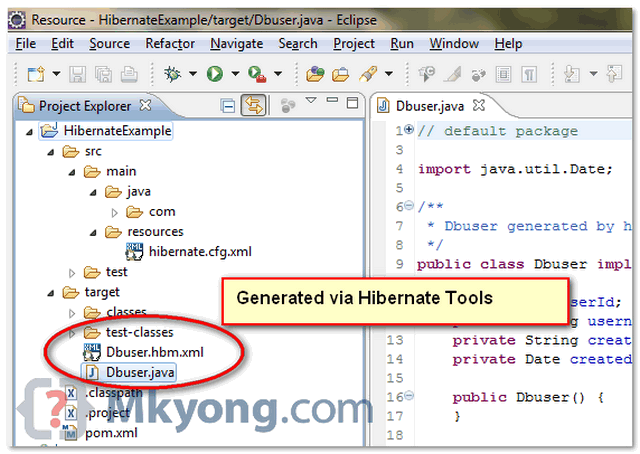Collapse the java folder node
Viewport: 640px width, 454px height.
point(93,193)
